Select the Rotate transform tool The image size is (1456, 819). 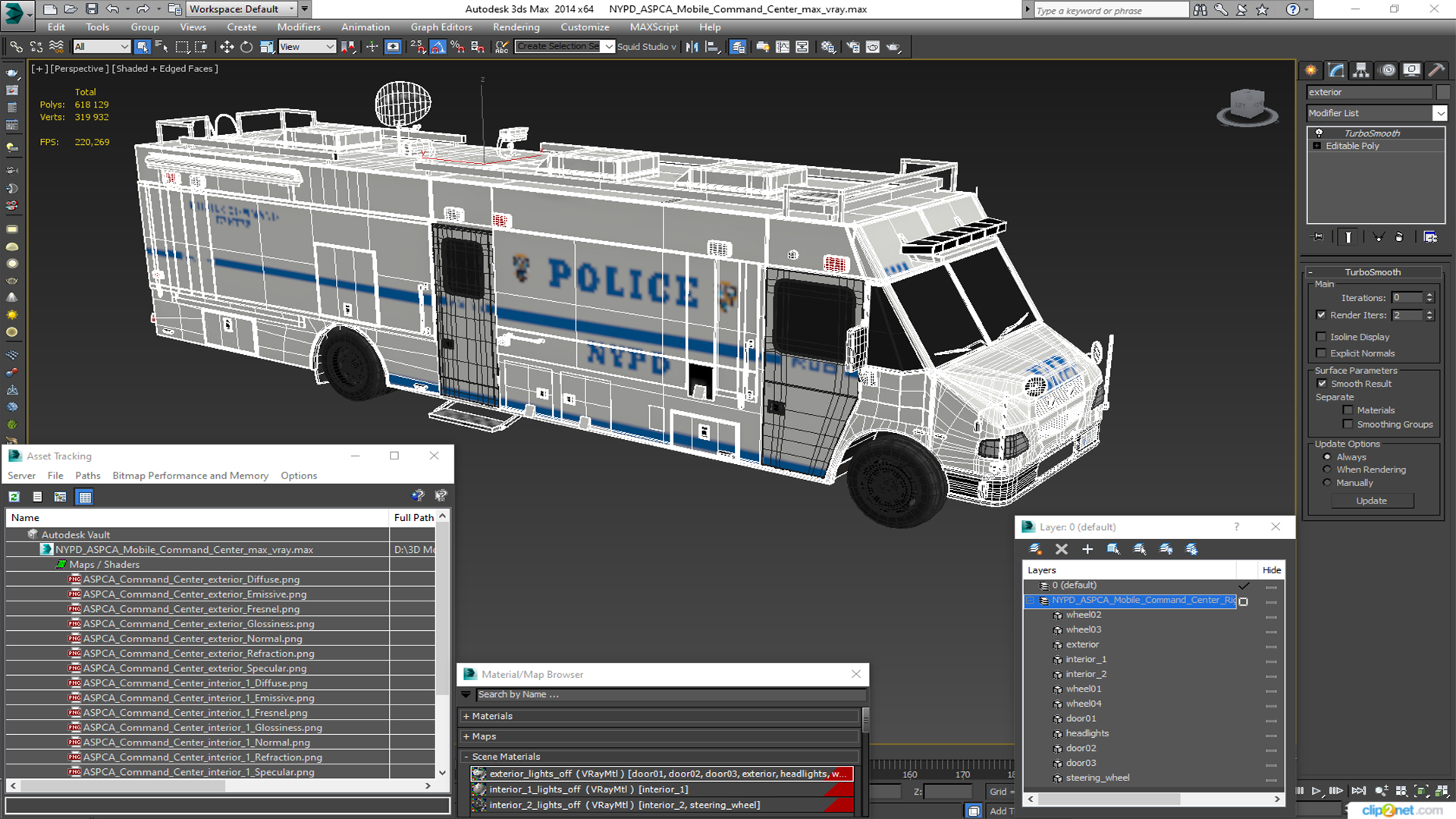pos(246,47)
